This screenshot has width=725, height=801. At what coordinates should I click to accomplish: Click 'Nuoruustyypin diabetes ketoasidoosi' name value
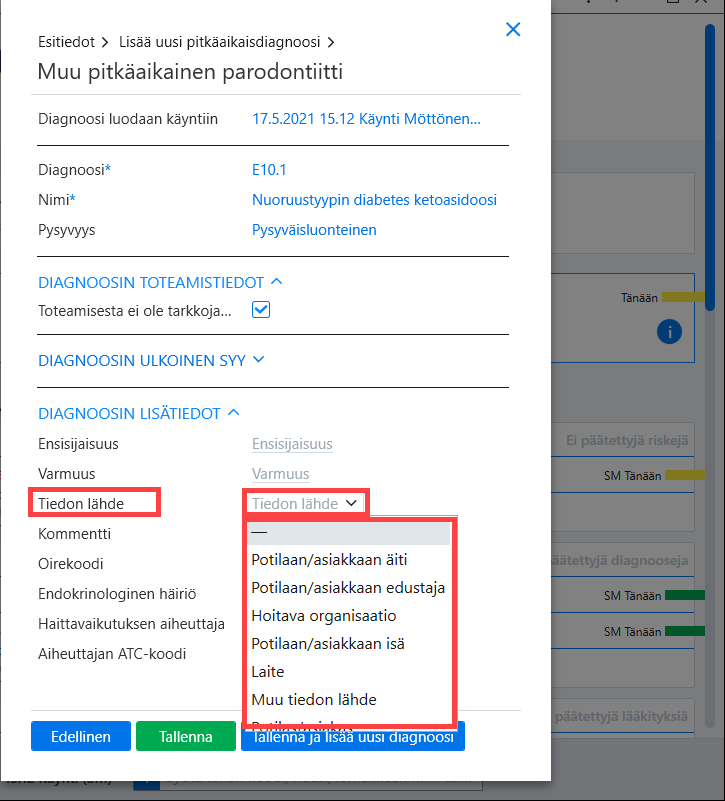coord(375,200)
